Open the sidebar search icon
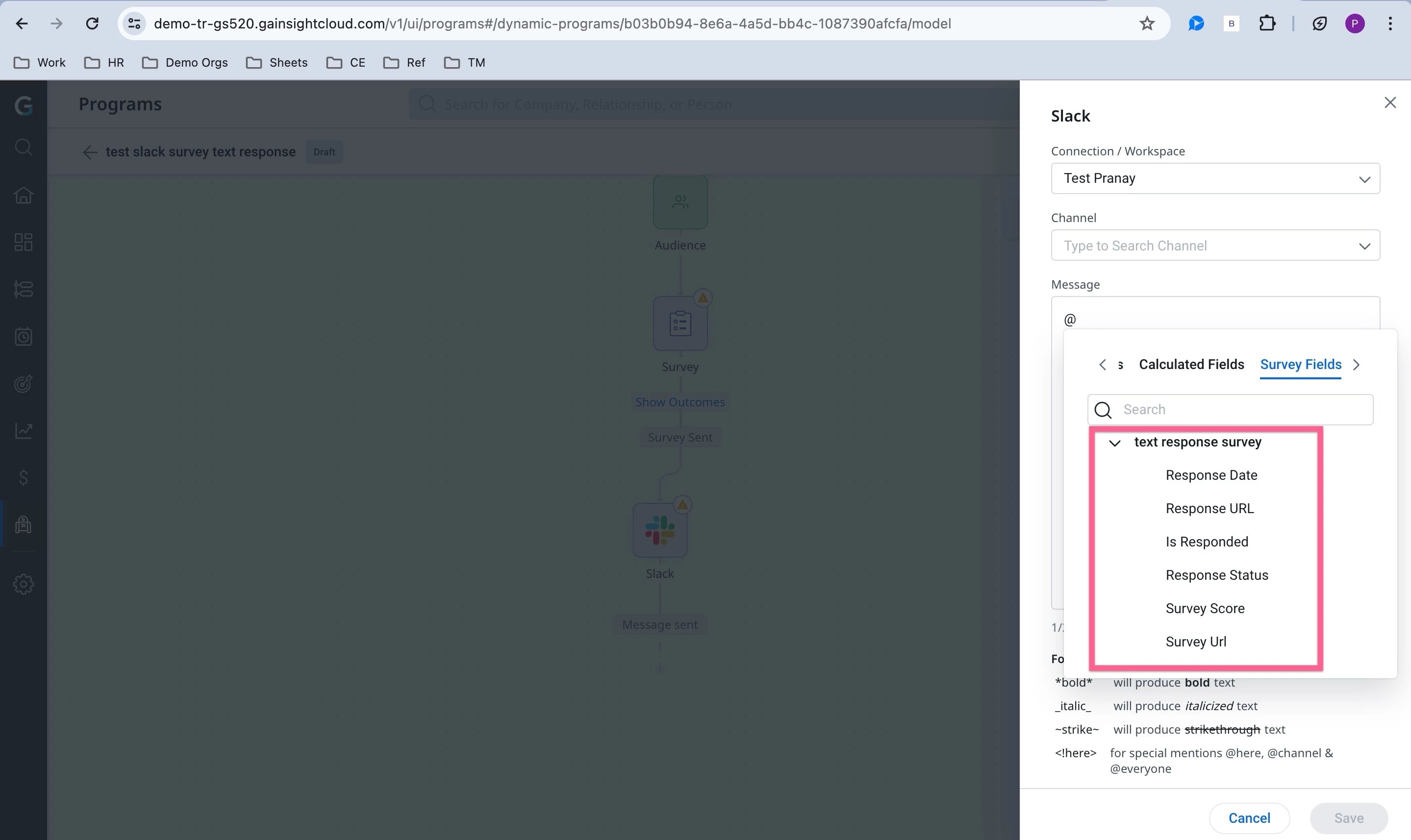The image size is (1411, 840). tap(23, 147)
